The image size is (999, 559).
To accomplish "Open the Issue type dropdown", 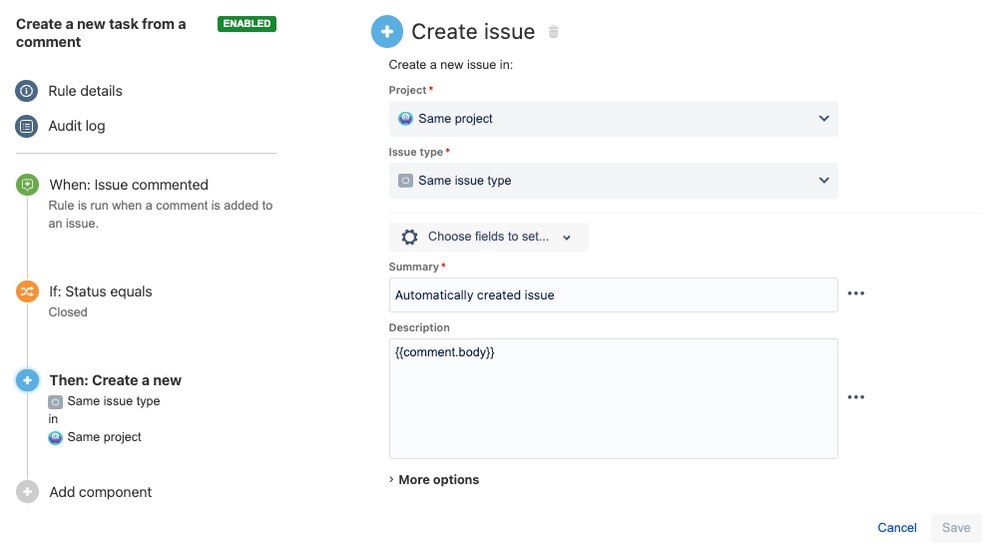I will (x=613, y=181).
